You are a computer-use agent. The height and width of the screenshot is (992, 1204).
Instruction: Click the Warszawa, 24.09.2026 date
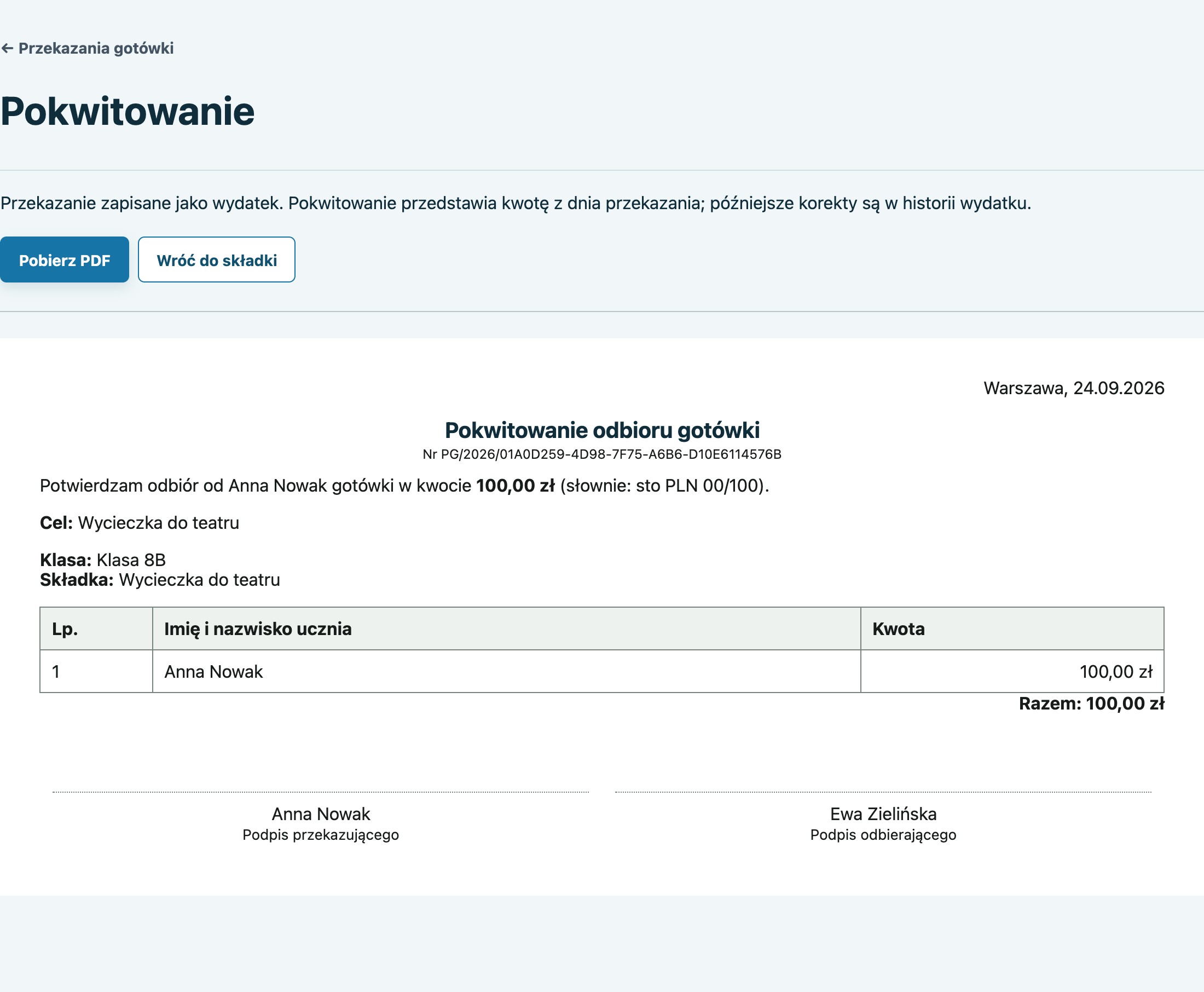coord(1074,389)
